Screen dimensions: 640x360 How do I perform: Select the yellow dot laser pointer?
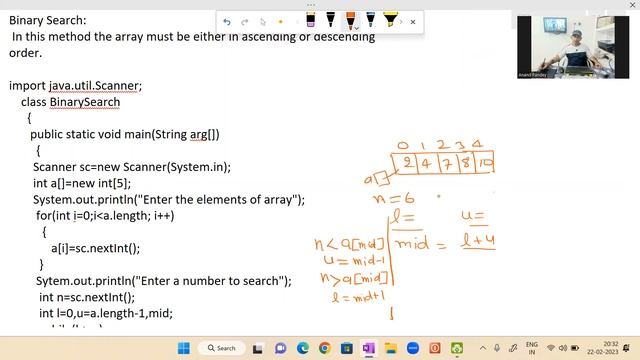(x=280, y=22)
